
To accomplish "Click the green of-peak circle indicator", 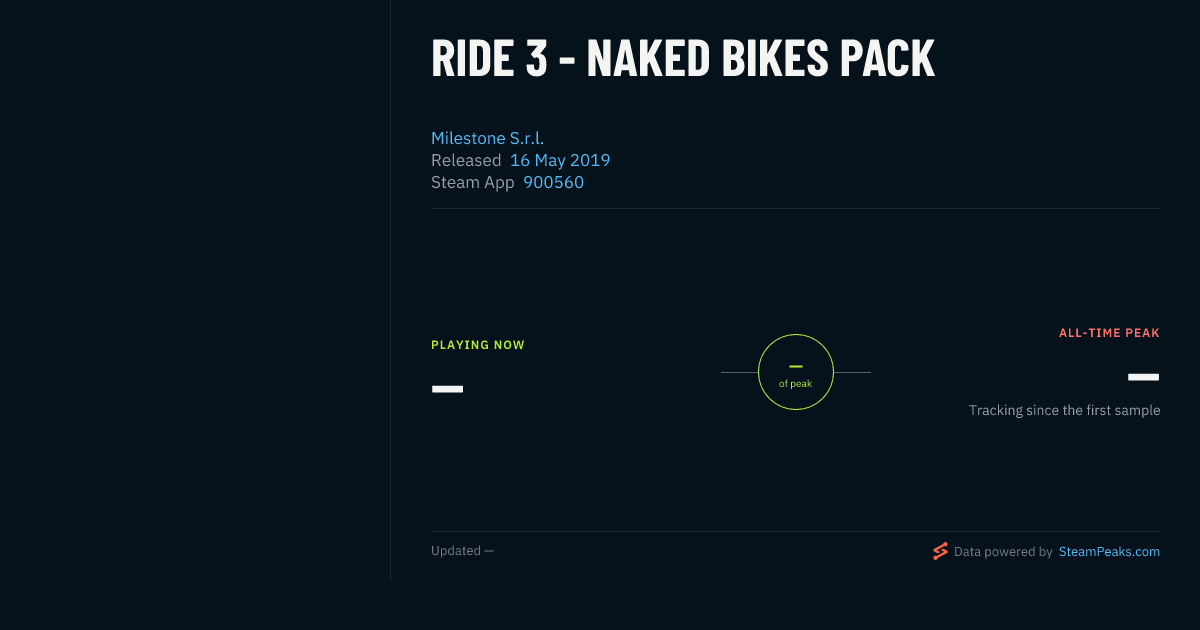I will coord(796,372).
